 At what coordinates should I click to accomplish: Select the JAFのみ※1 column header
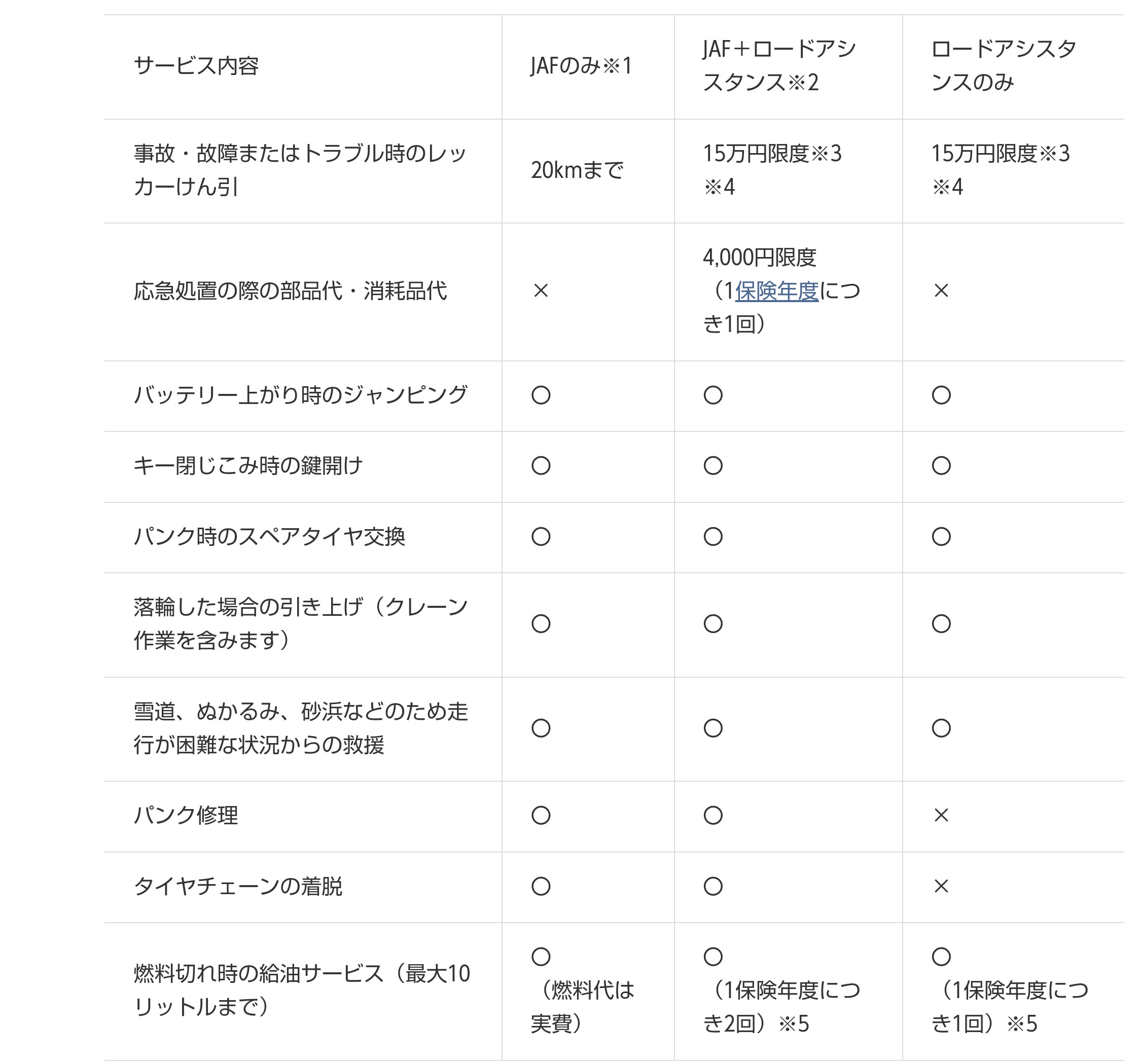click(581, 66)
